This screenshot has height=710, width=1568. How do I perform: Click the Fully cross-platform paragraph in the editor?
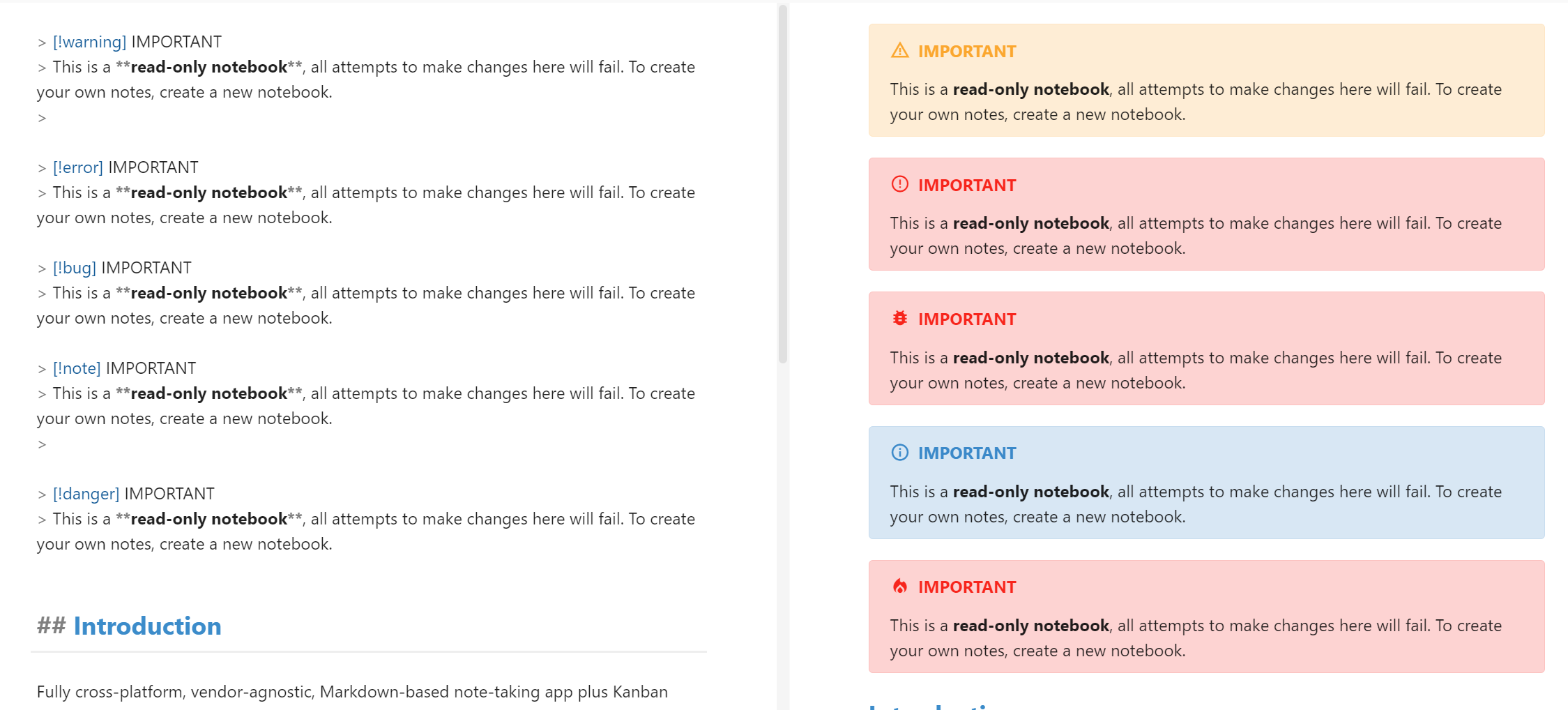pos(352,692)
